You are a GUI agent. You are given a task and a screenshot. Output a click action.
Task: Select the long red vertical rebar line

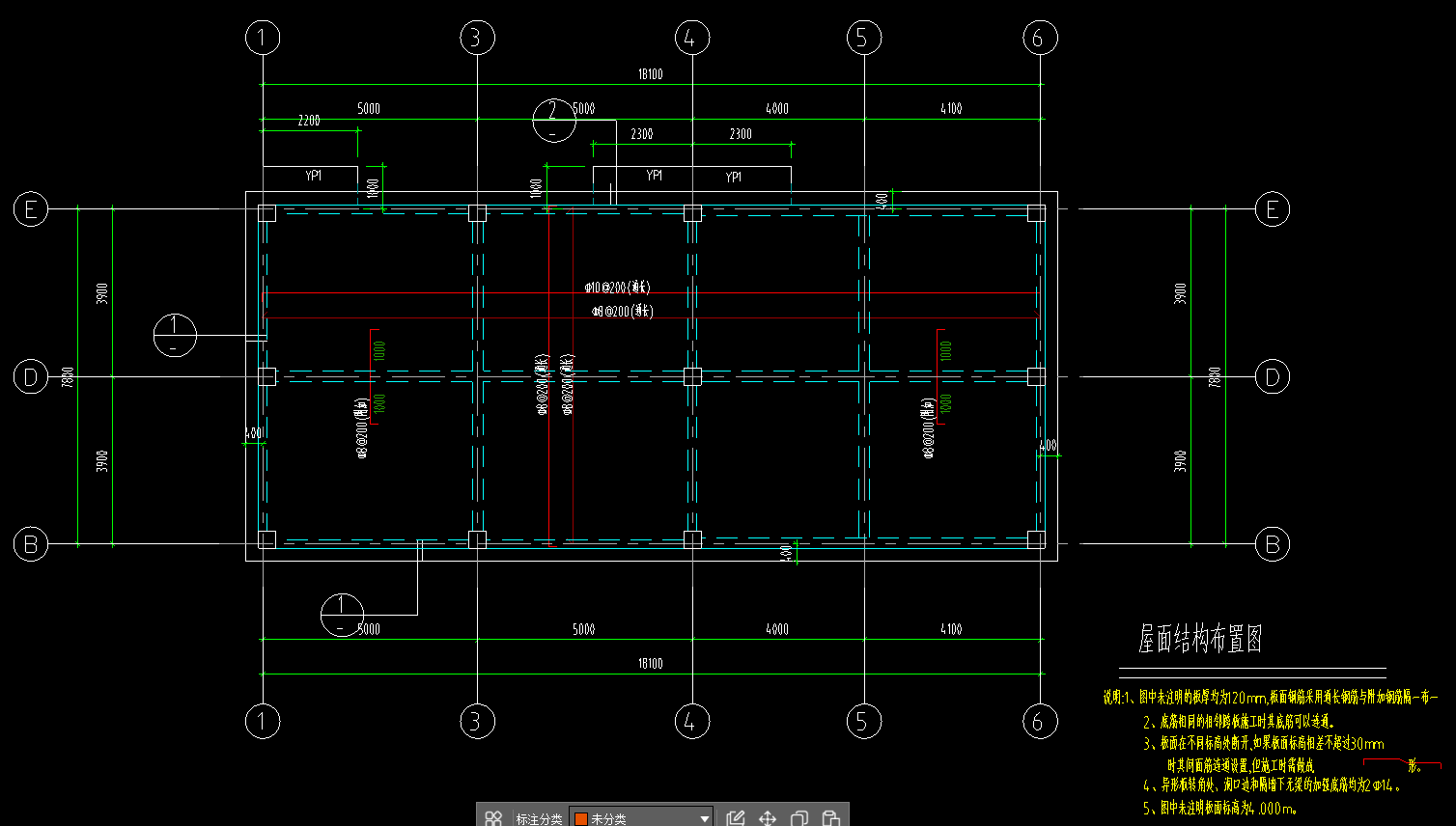pyautogui.click(x=549, y=376)
